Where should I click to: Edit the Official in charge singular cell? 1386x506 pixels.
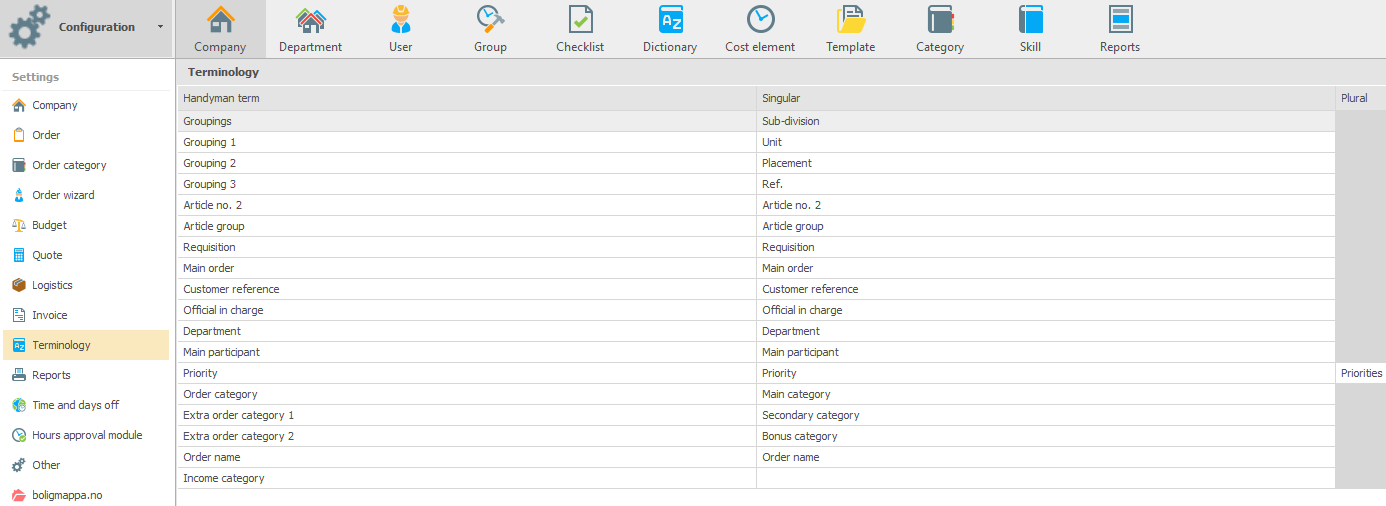coord(1046,310)
